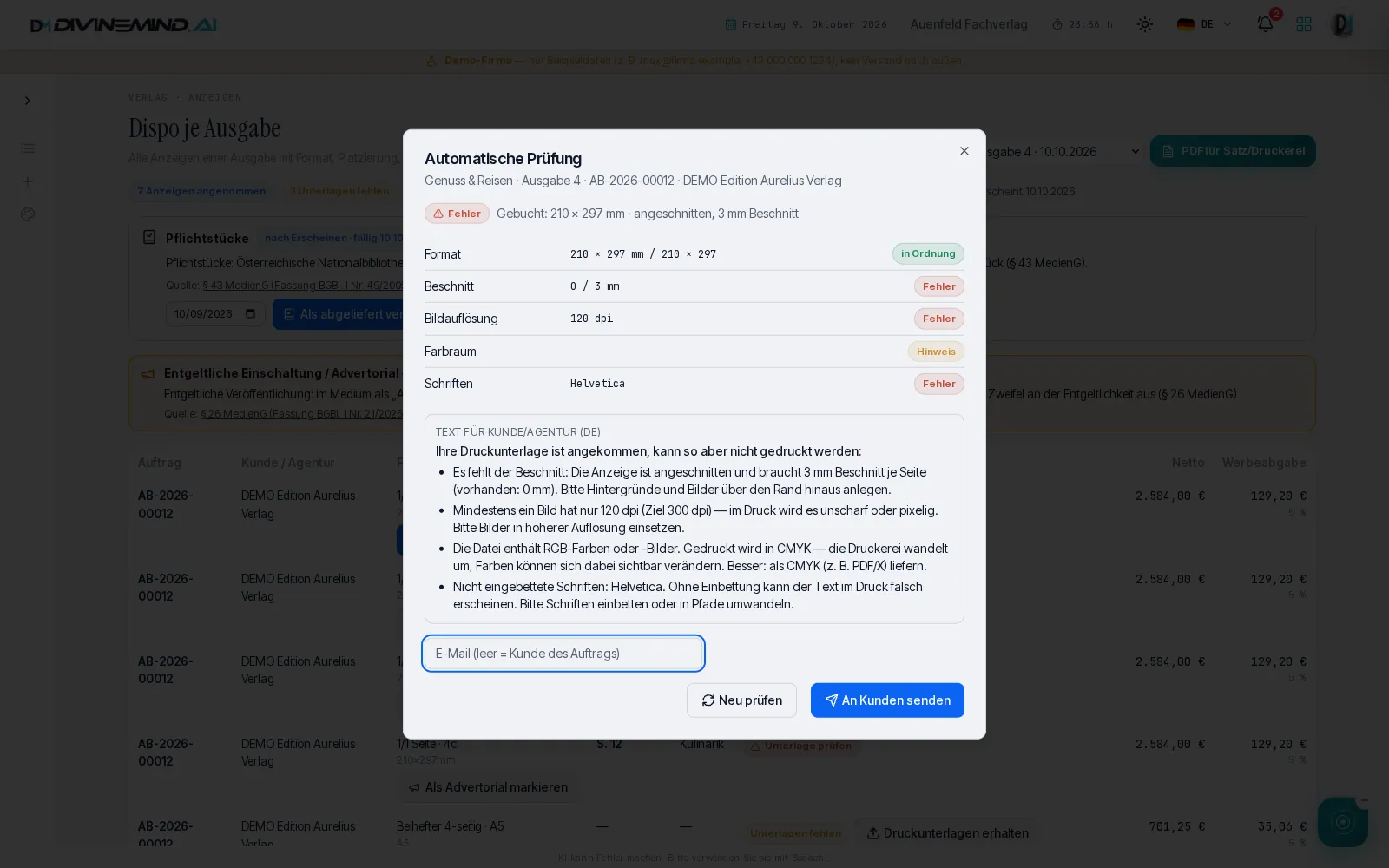The width and height of the screenshot is (1389, 868).
Task: Close the Automatische Prüfung dialog
Action: (964, 151)
